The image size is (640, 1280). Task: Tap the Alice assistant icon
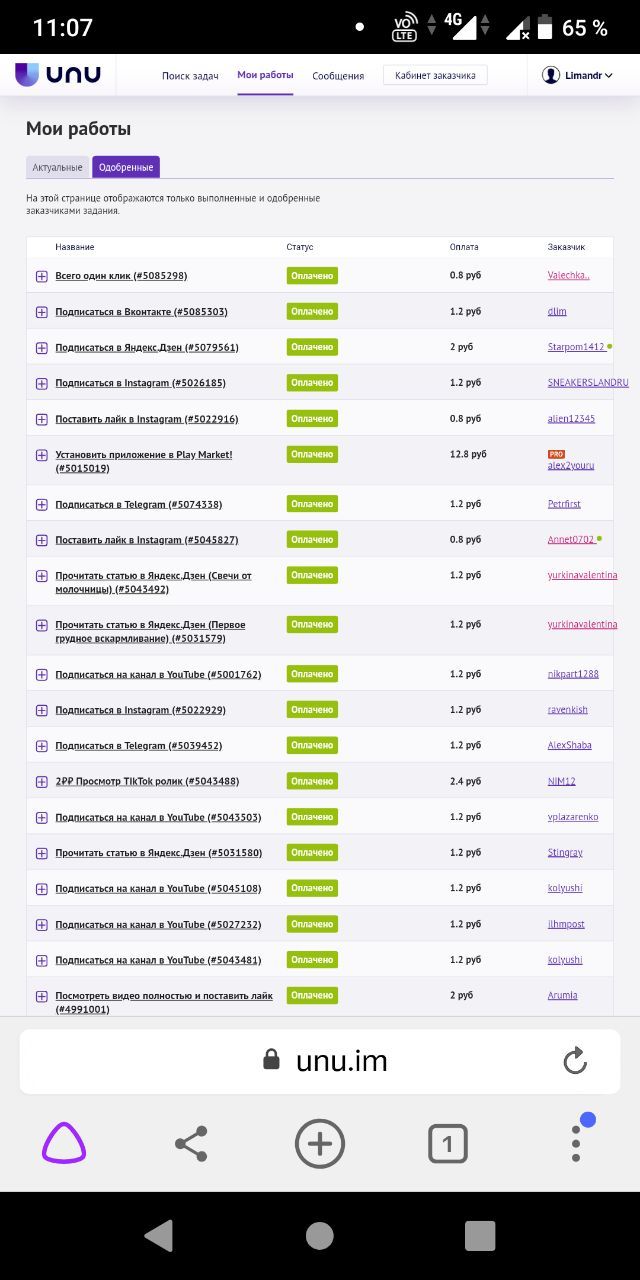(x=64, y=1143)
